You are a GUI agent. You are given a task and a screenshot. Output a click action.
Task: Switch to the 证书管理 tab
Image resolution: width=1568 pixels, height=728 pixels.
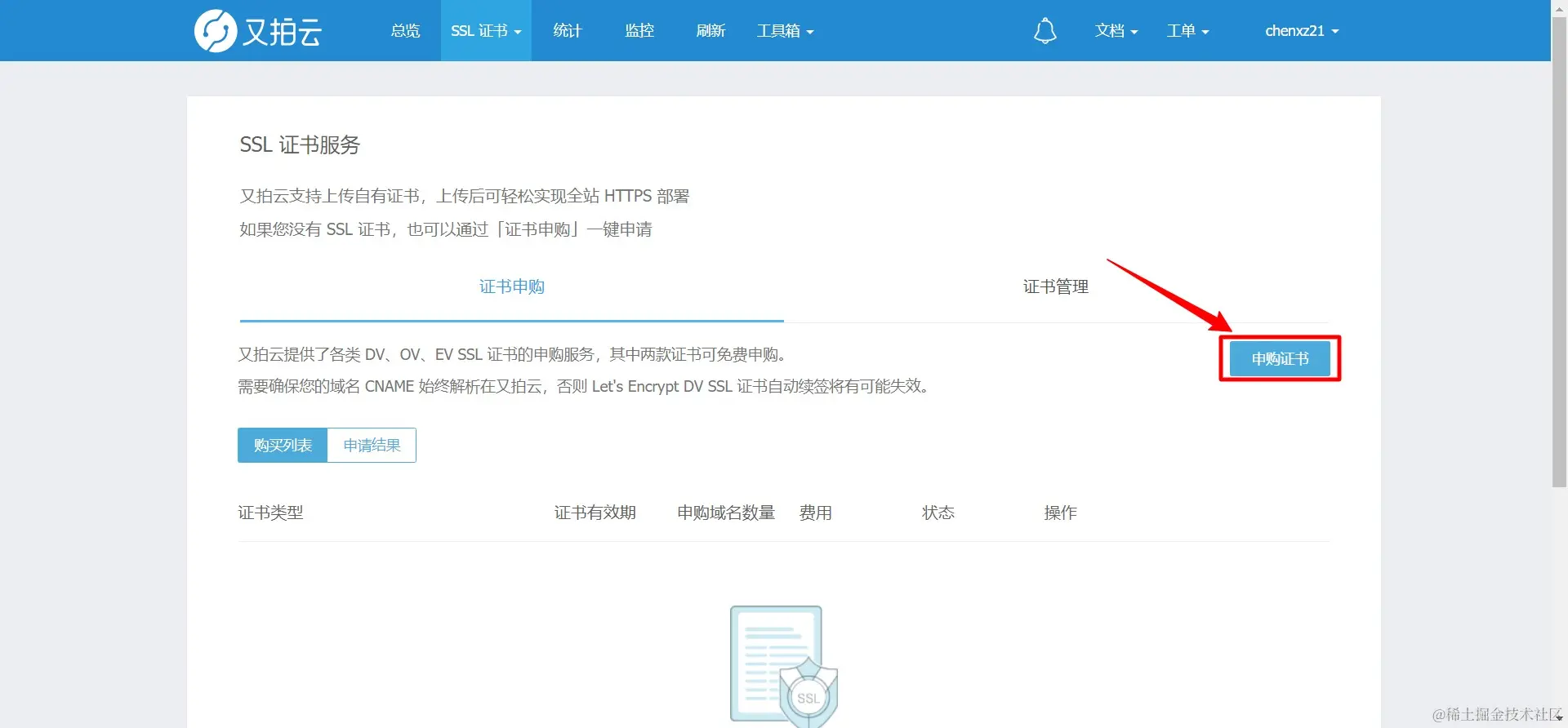[1056, 286]
